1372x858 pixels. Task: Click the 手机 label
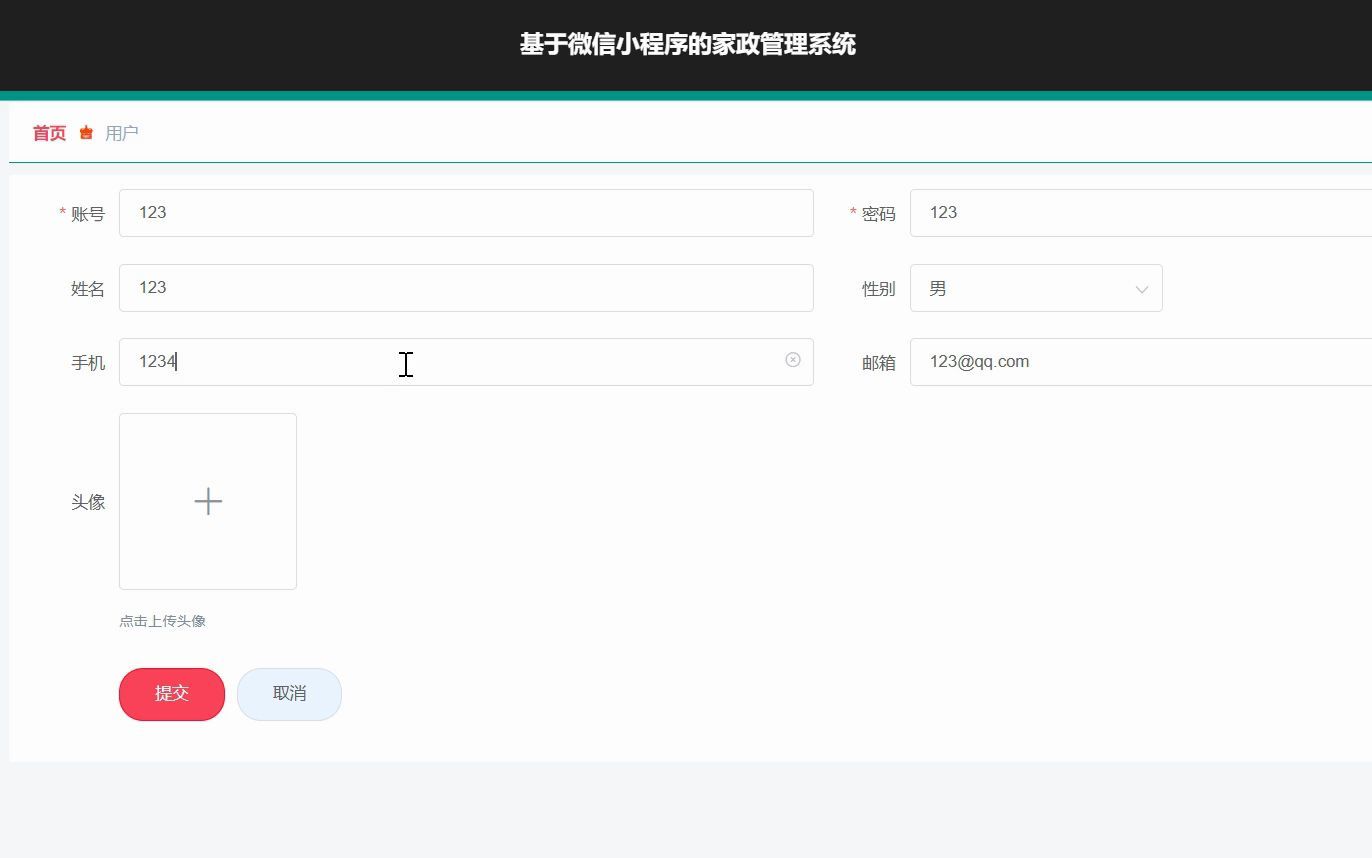point(88,363)
